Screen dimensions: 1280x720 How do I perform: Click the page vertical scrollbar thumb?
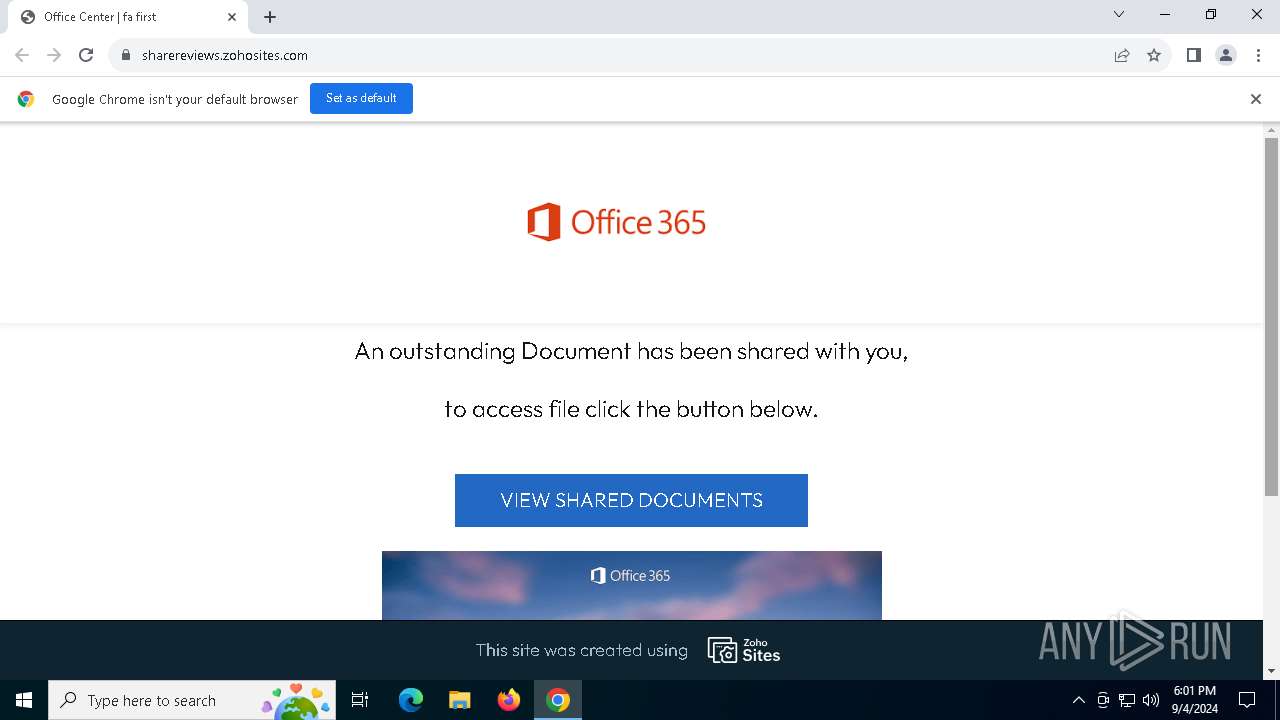[1272, 316]
